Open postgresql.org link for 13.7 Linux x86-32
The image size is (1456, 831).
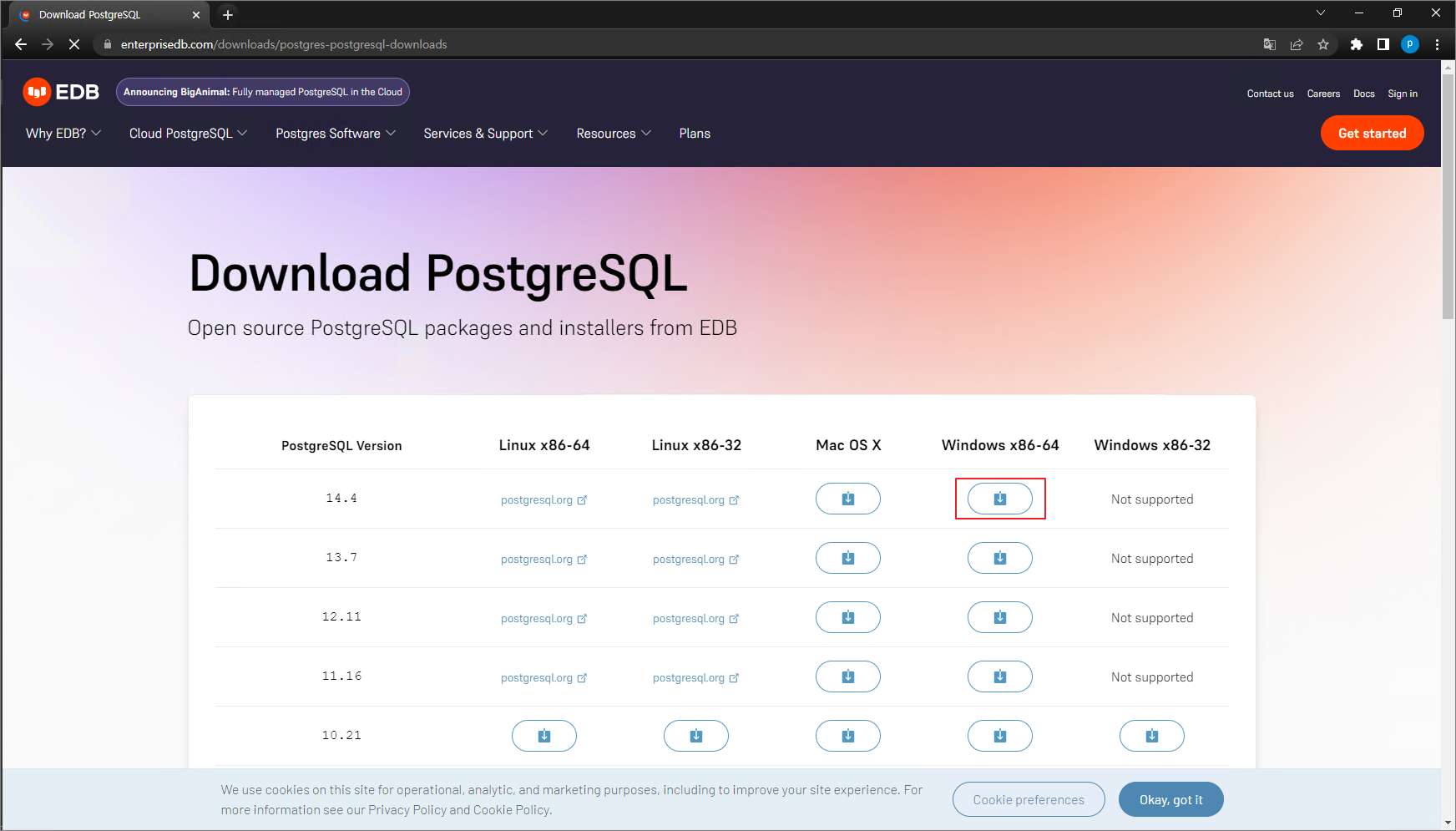click(695, 560)
